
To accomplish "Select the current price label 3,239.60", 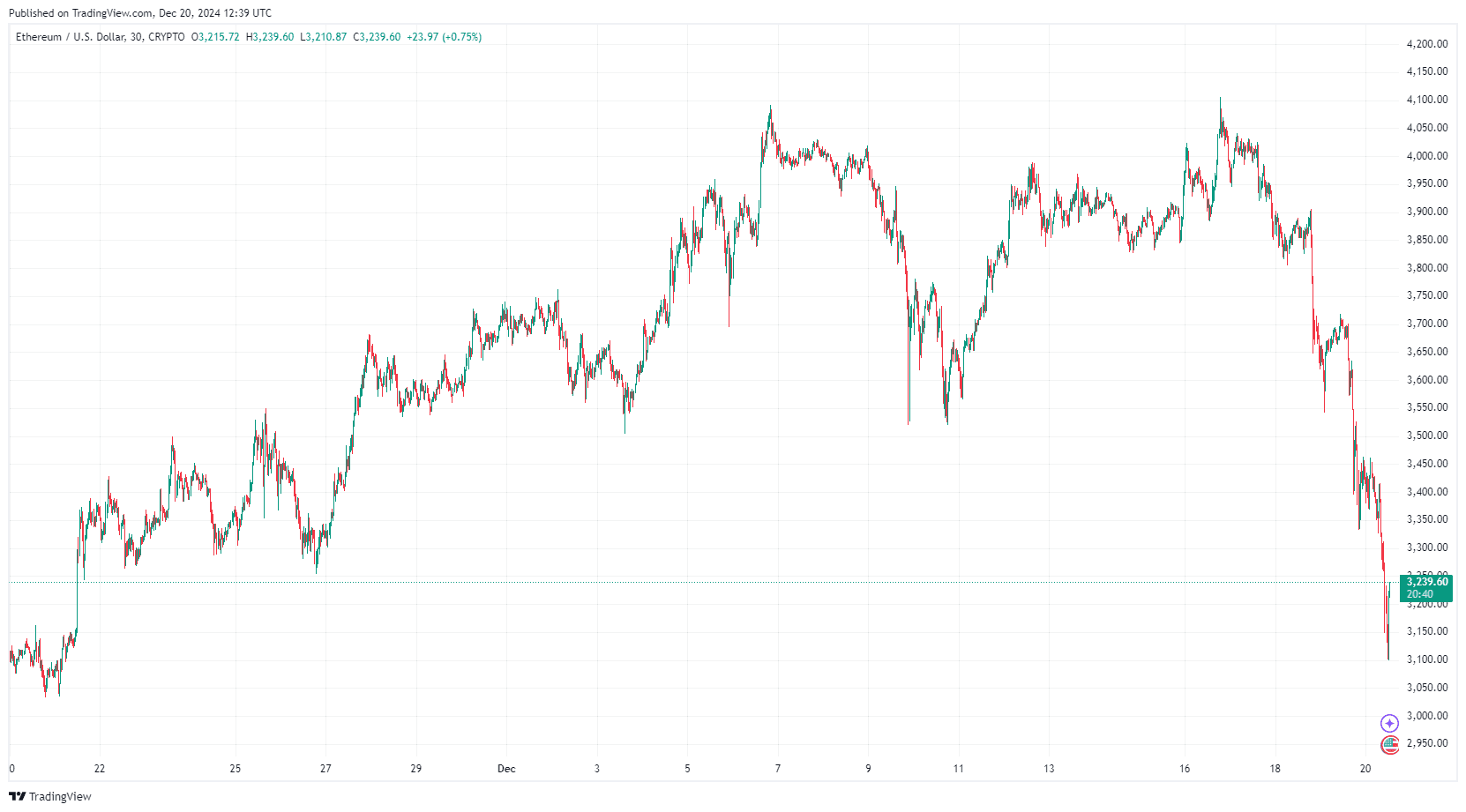I will coord(1426,582).
